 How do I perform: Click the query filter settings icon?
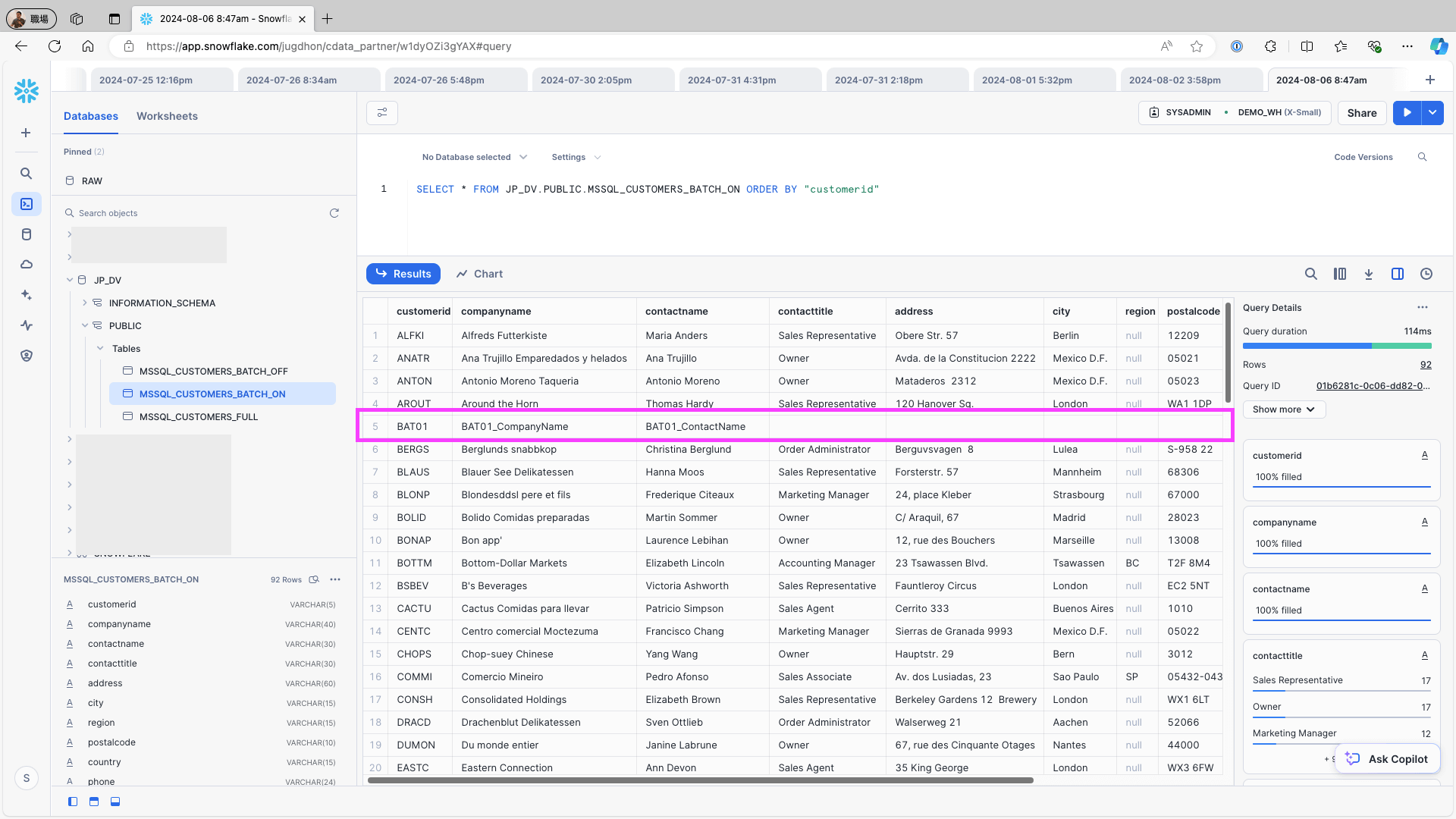tap(382, 113)
